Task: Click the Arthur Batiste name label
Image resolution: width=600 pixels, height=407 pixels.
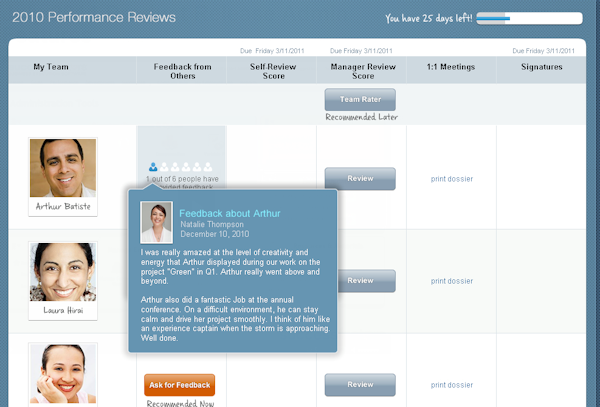Action: click(63, 207)
